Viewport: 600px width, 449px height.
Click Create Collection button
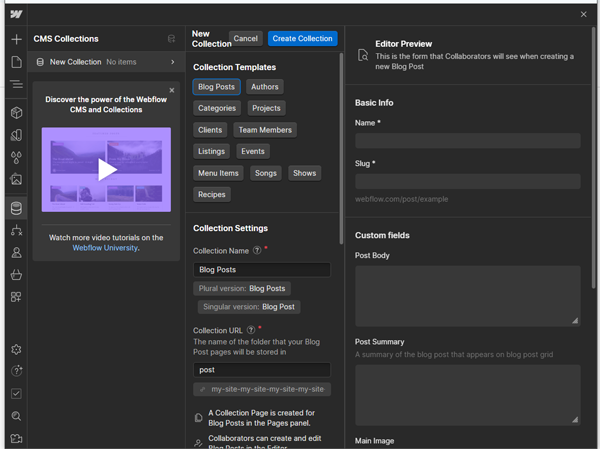point(303,39)
